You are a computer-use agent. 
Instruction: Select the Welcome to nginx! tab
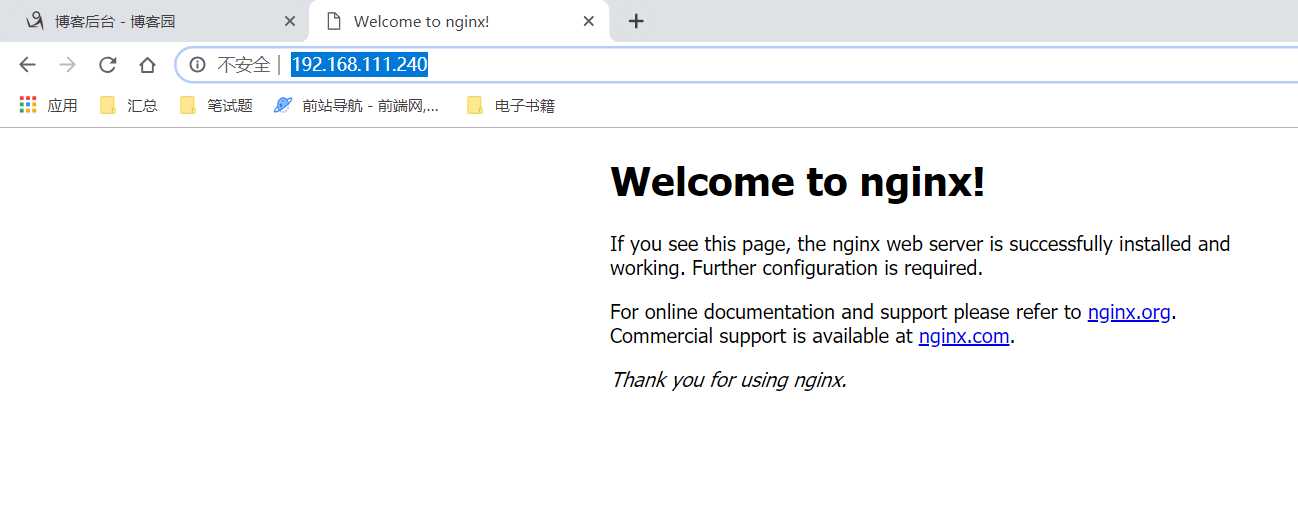460,21
